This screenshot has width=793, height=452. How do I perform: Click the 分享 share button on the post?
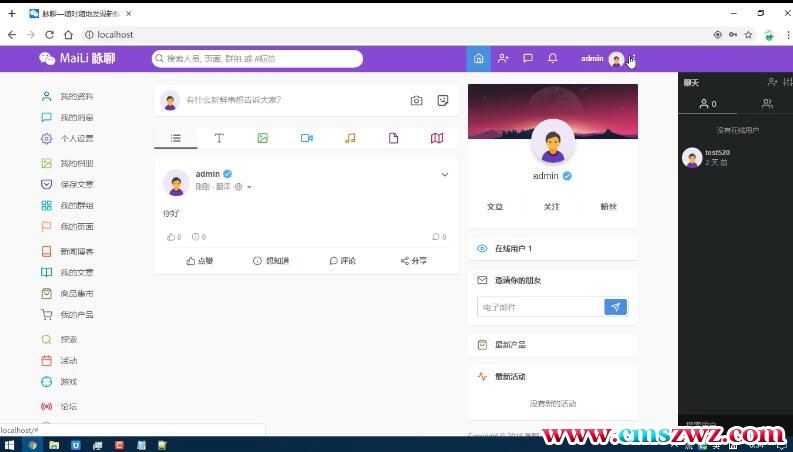click(413, 261)
